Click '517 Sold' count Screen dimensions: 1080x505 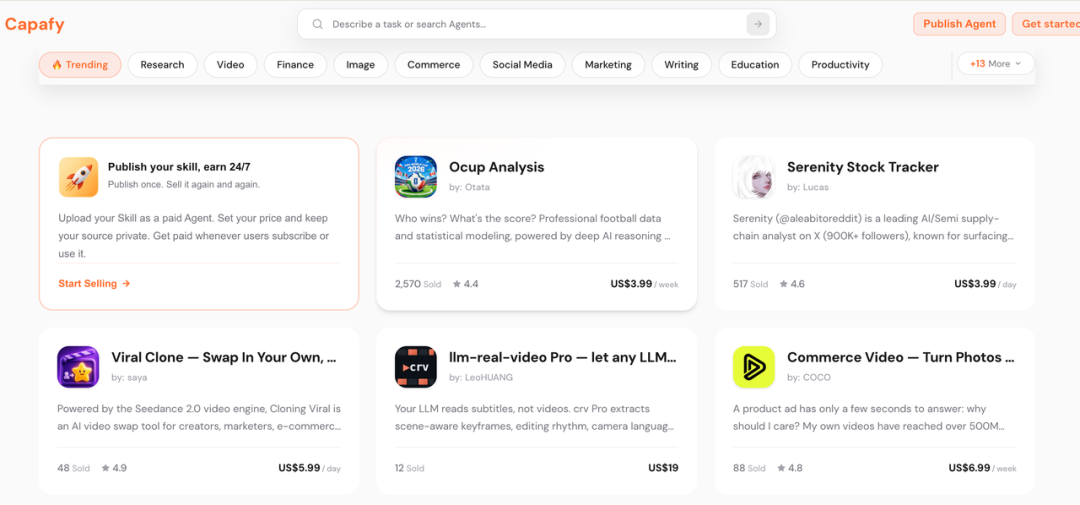[750, 284]
